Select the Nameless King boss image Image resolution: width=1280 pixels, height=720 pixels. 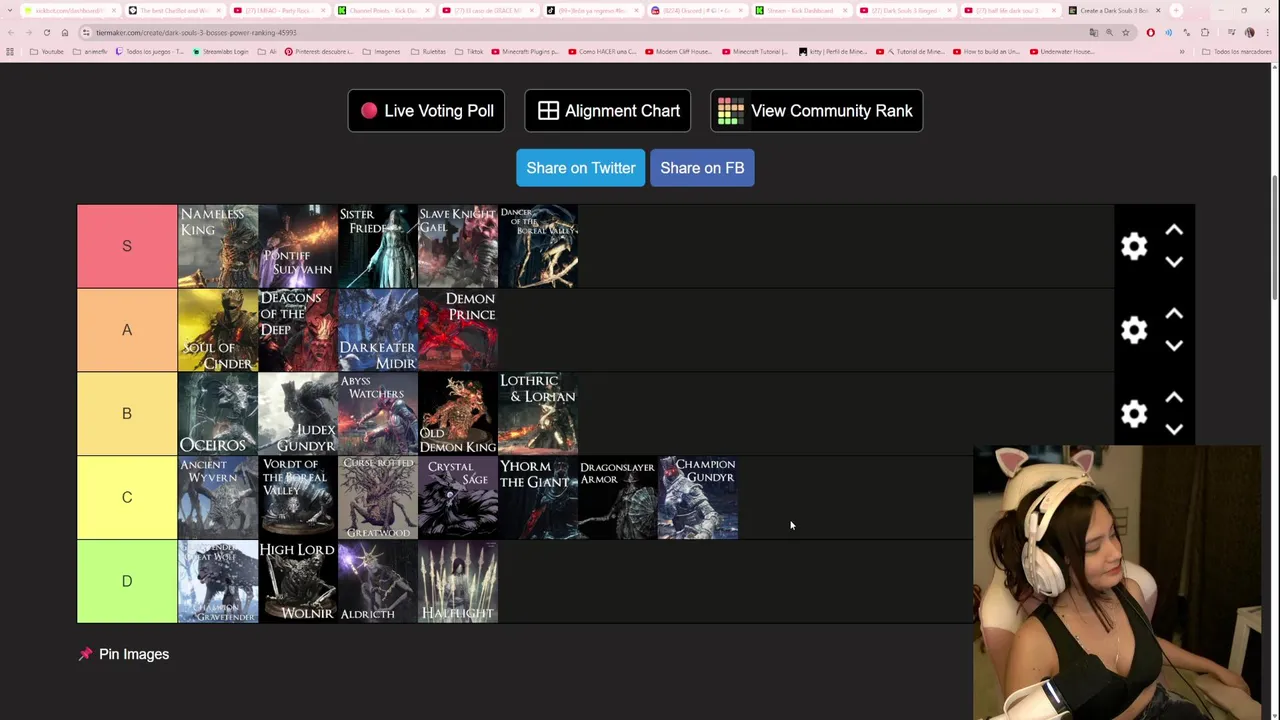[x=218, y=246]
